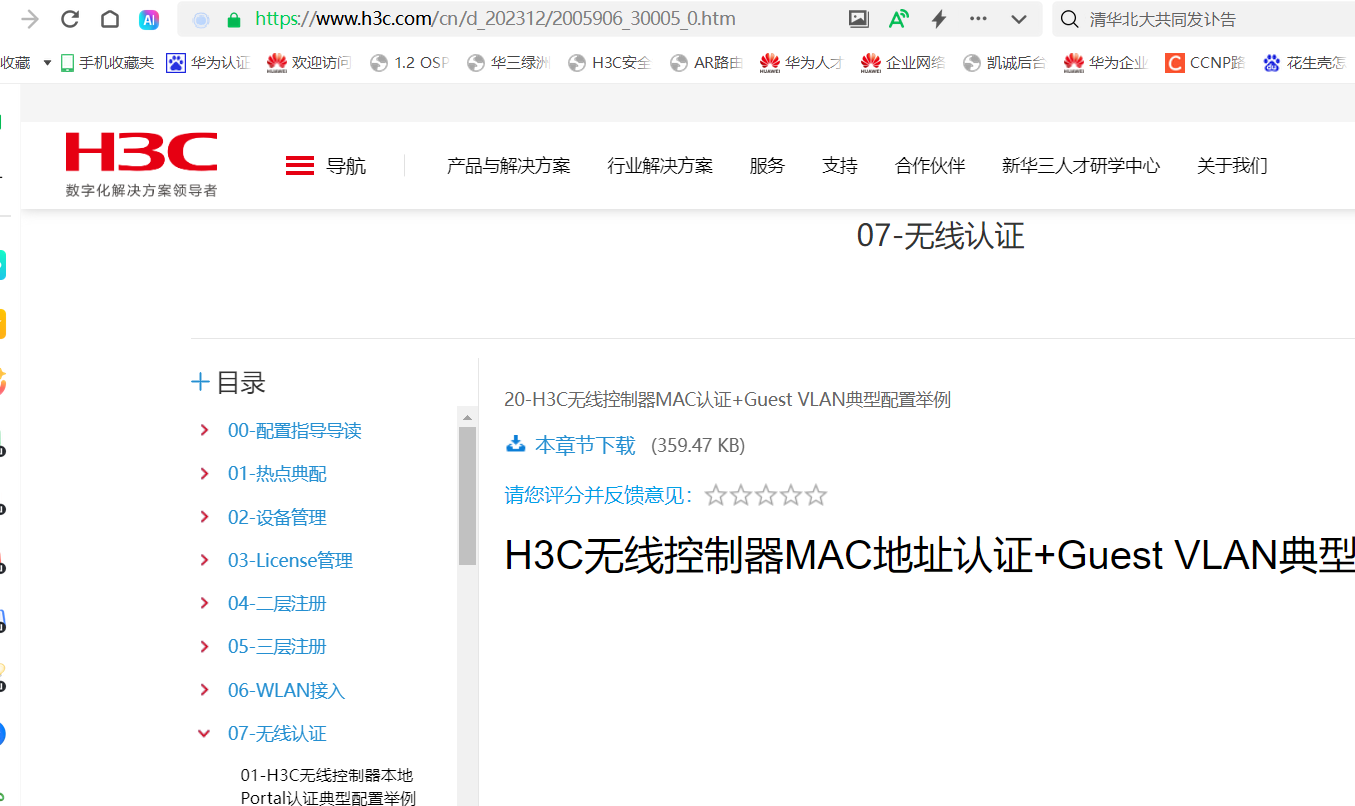Open the 支持 menu
1355x806 pixels.
[x=840, y=166]
